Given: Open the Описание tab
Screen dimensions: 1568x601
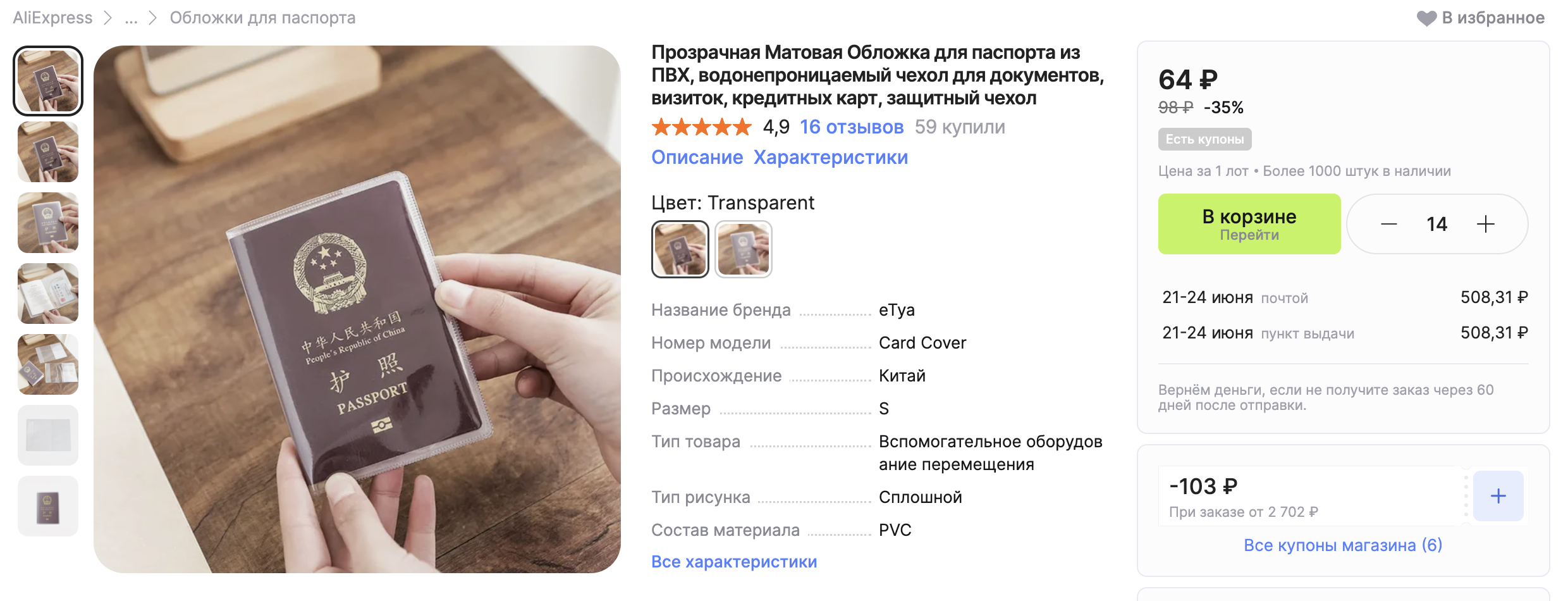Looking at the screenshot, I should tap(697, 158).
